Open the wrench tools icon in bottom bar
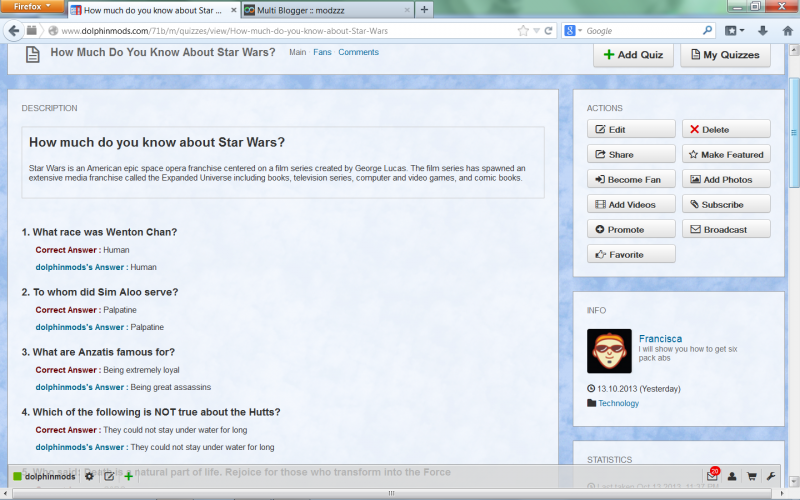Image resolution: width=800 pixels, height=500 pixels. point(771,477)
